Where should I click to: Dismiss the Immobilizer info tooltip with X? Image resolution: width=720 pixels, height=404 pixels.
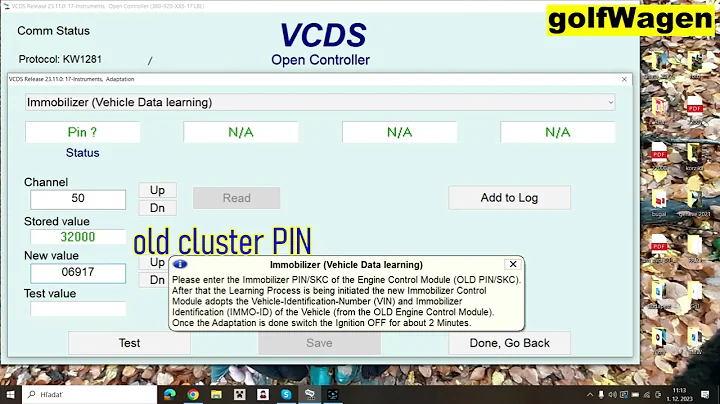tap(513, 264)
